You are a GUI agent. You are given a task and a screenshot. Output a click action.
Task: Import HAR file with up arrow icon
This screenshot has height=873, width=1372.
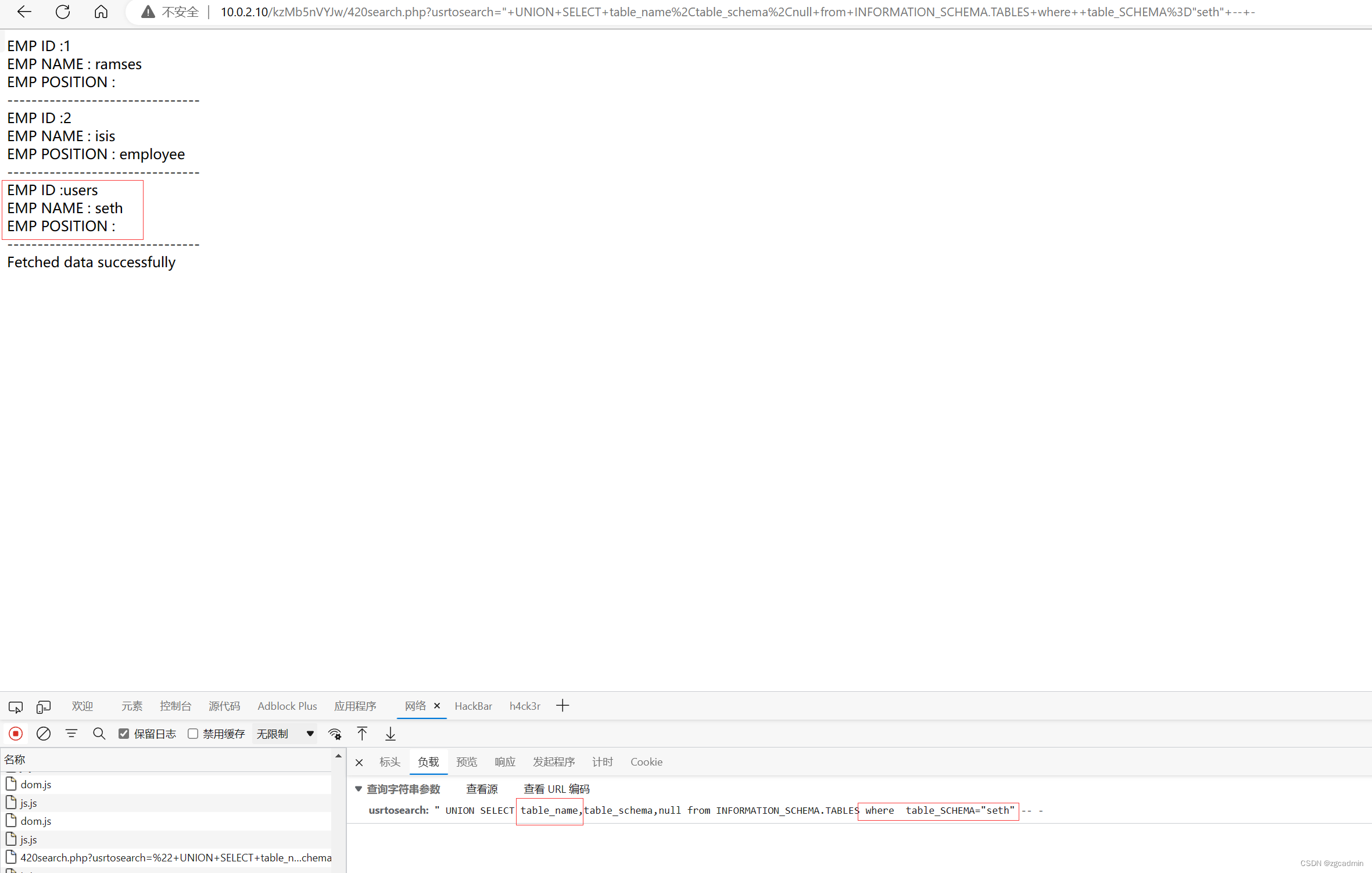[362, 734]
